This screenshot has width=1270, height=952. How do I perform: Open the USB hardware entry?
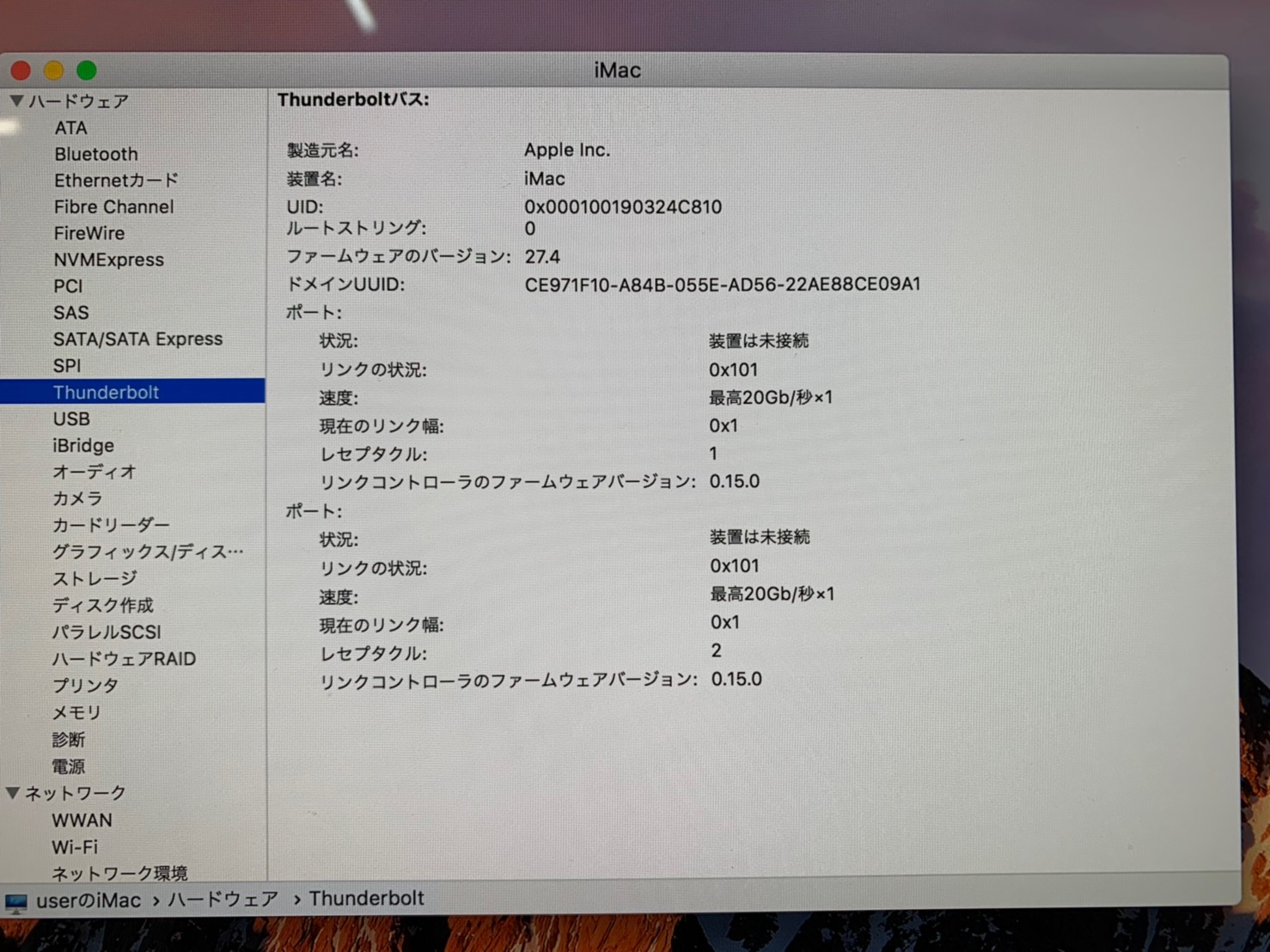tap(71, 418)
